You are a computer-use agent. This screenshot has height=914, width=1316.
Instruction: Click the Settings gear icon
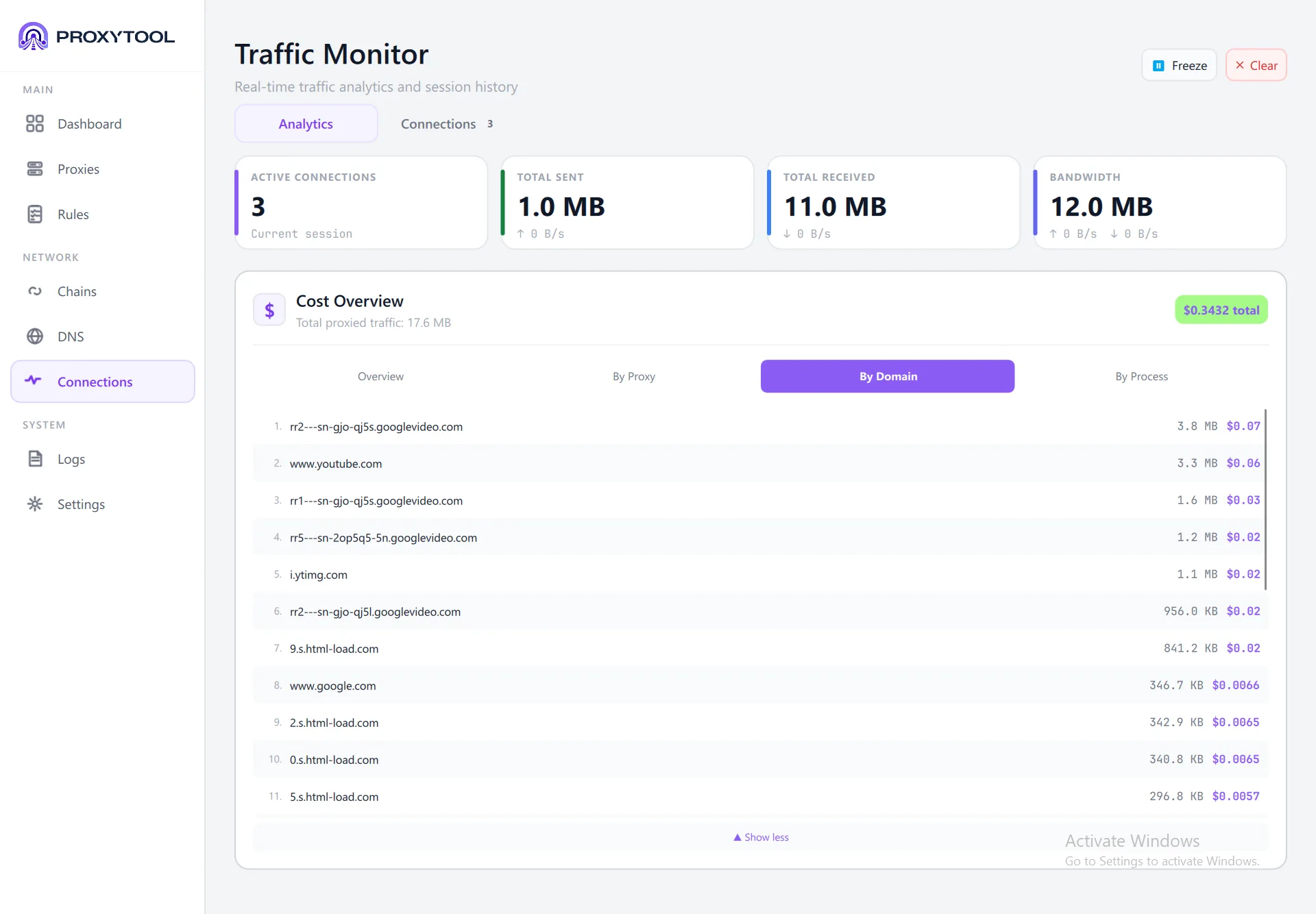tap(35, 504)
